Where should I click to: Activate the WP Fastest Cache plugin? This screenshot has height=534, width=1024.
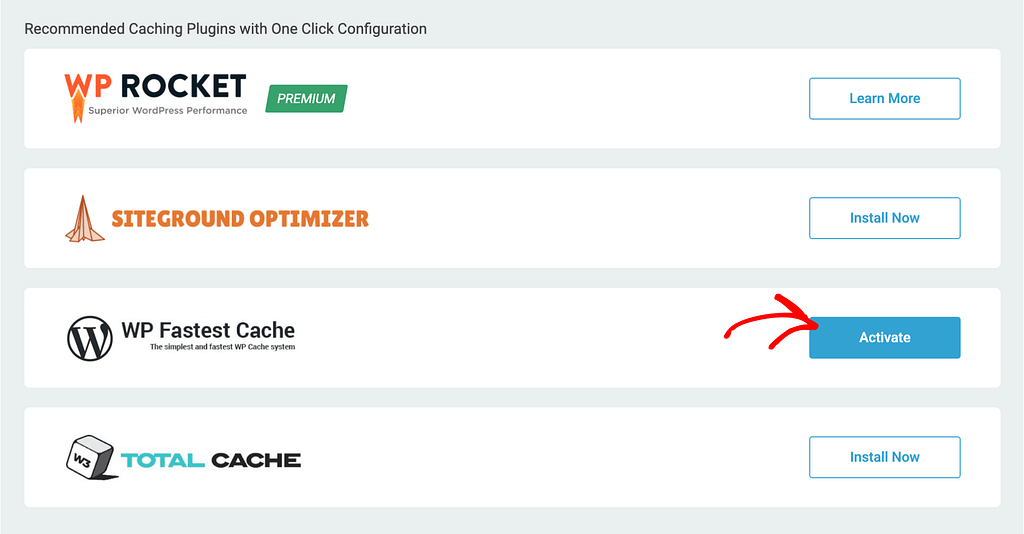coord(884,338)
